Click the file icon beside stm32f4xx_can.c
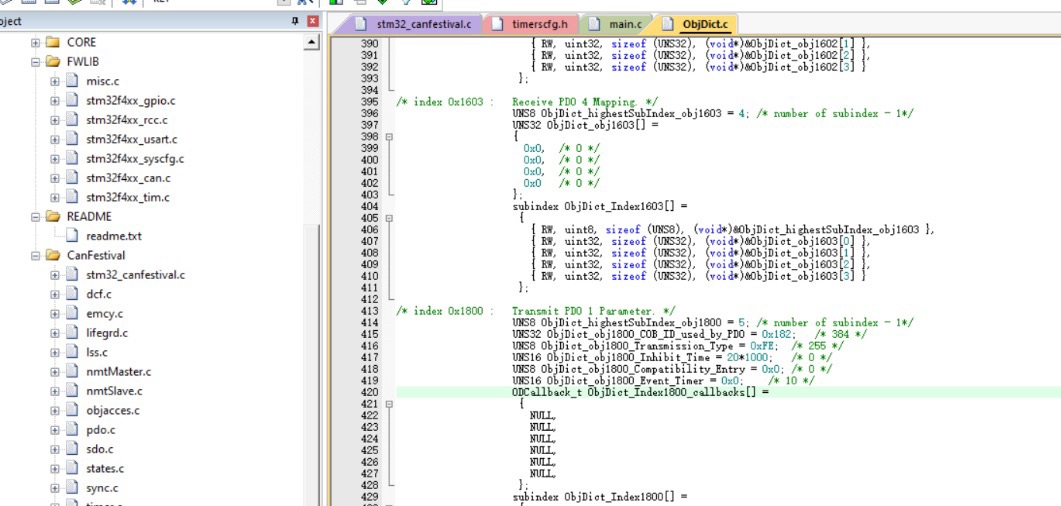 (x=72, y=178)
